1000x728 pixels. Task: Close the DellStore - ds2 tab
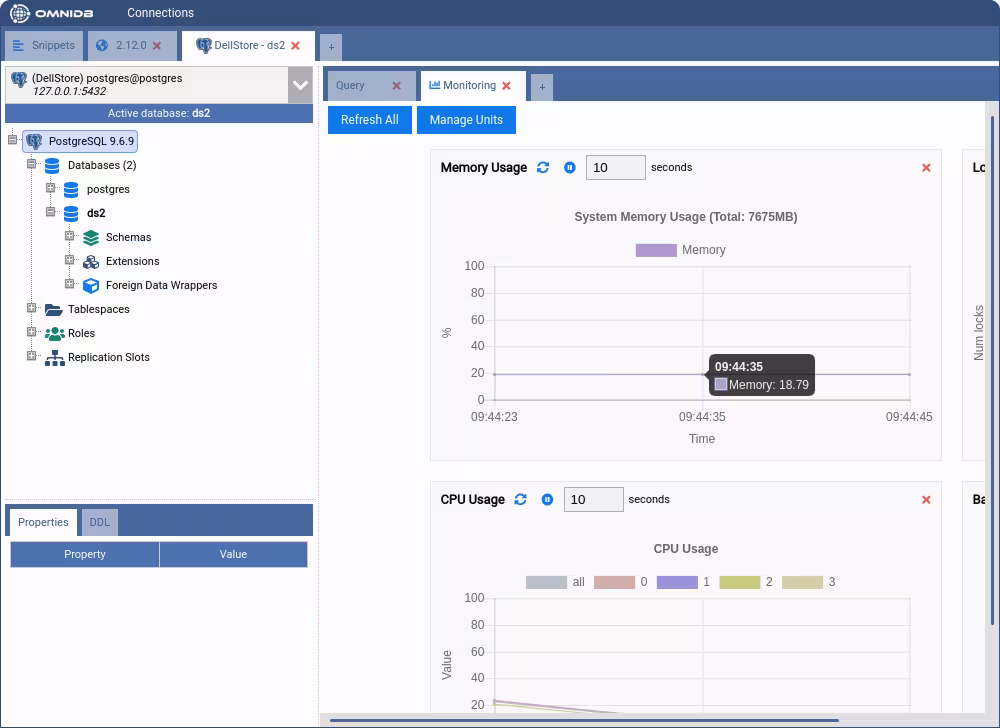295,46
